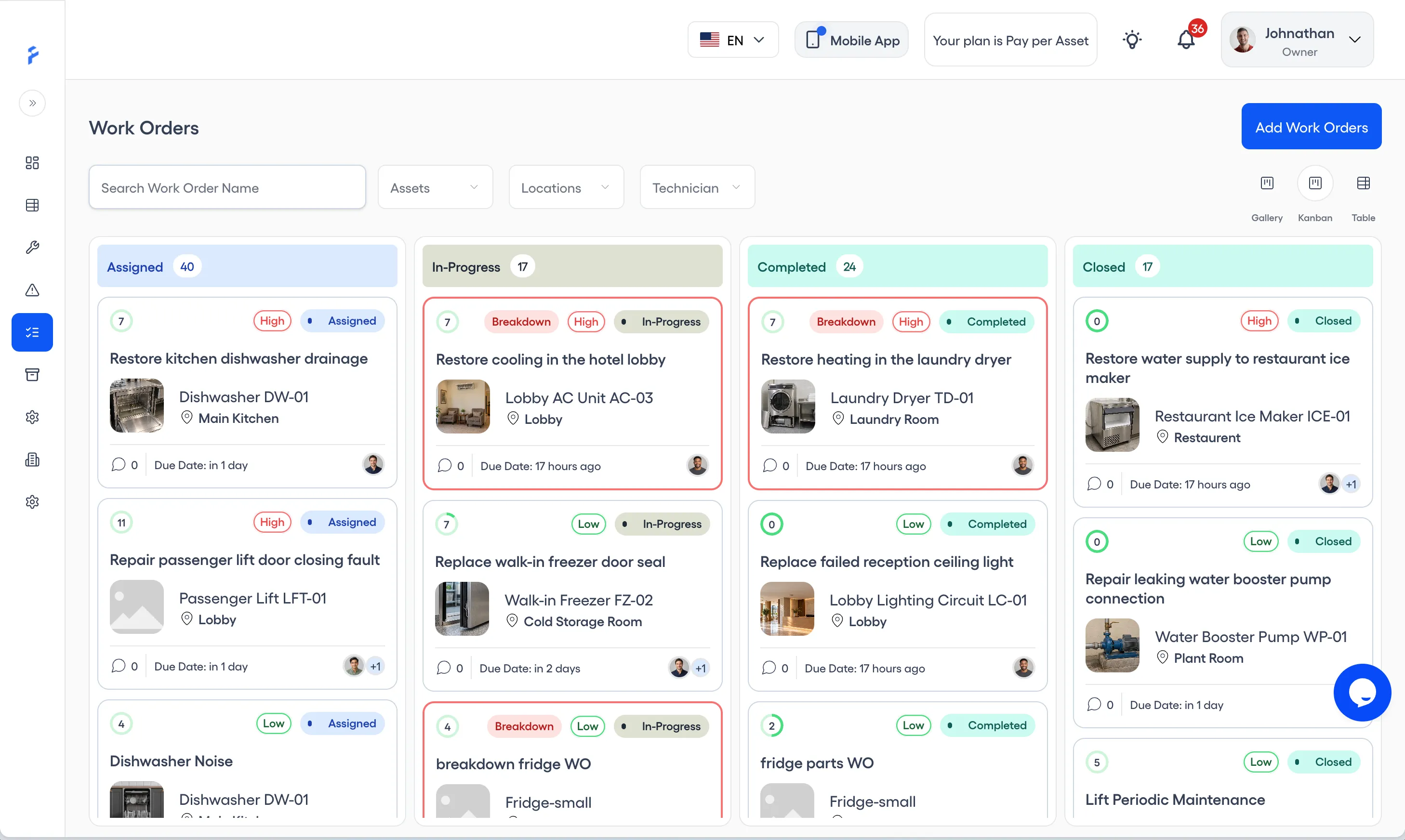The width and height of the screenshot is (1405, 840).
Task: Click High priority tag on ice maker card
Action: point(1259,321)
